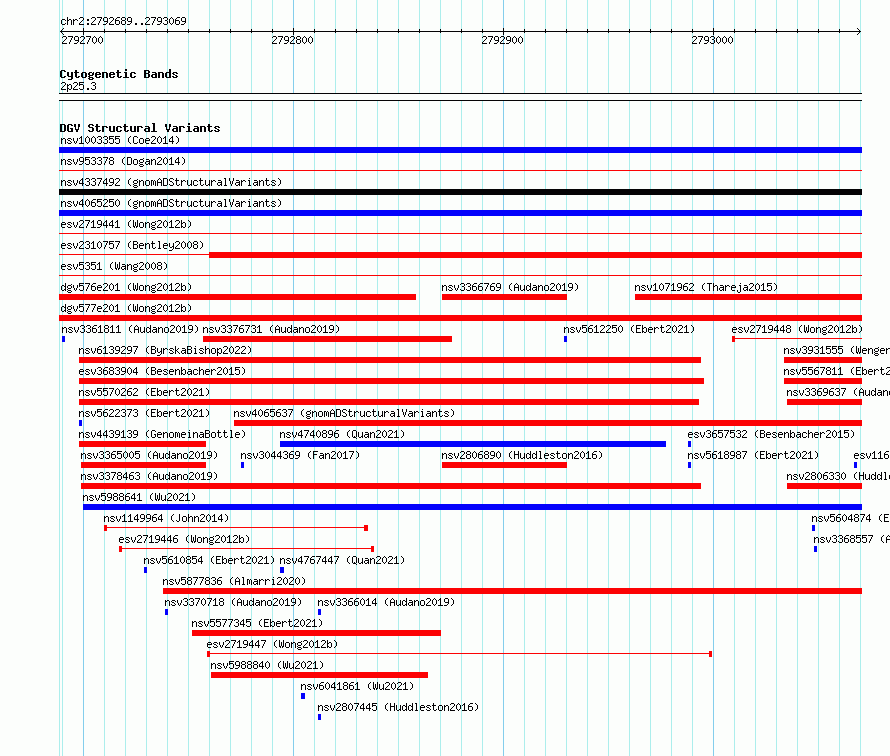This screenshot has width=890, height=756.
Task: Click the nsv4065637 gnomAD variant label
Action: point(344,413)
